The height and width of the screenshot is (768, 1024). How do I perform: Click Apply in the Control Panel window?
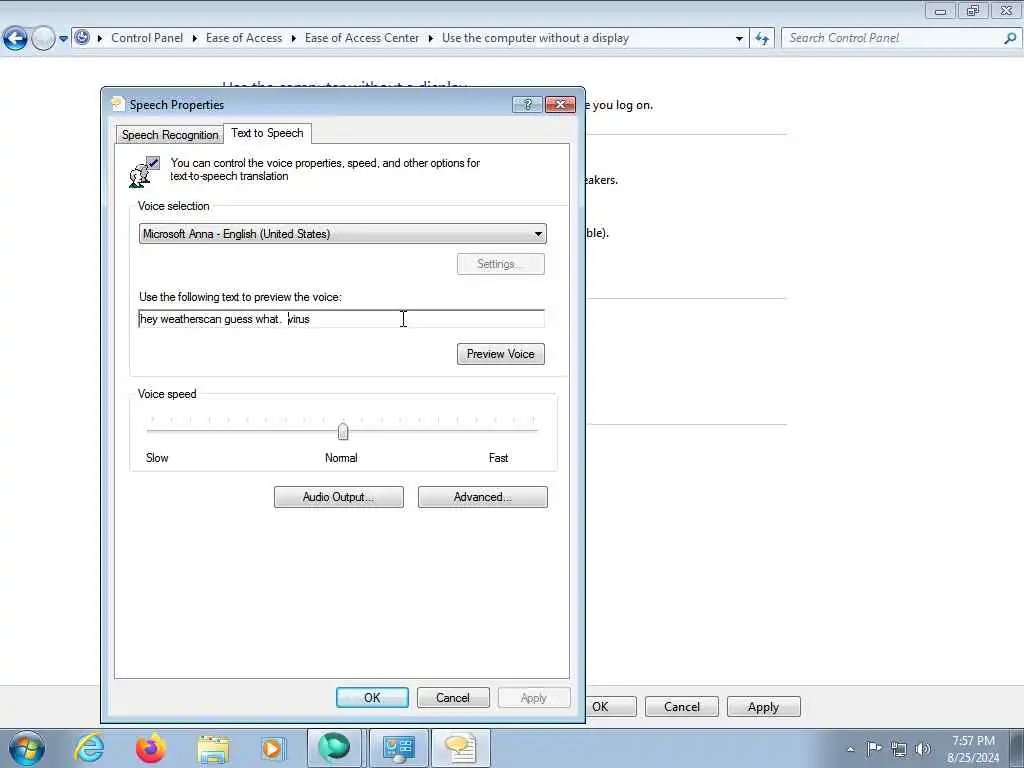pos(763,707)
